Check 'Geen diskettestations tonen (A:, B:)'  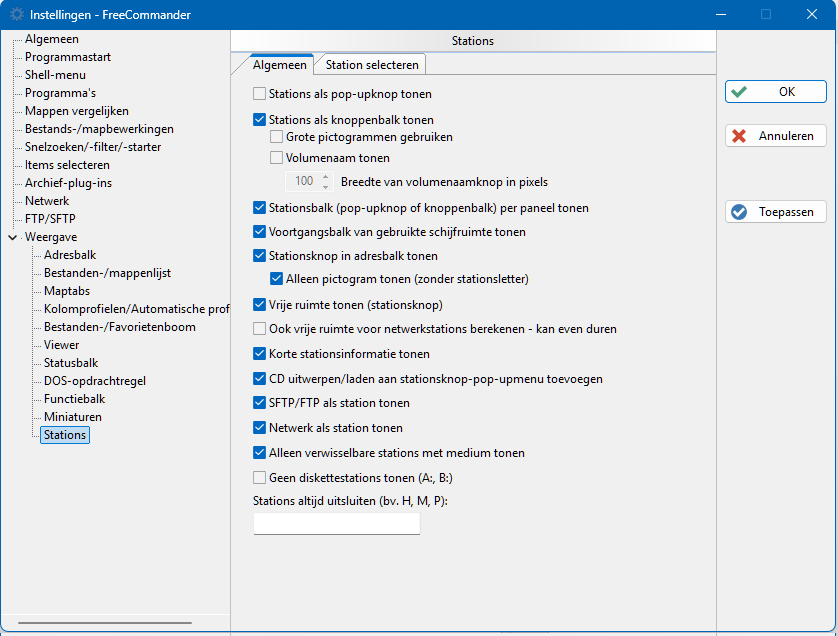[x=260, y=477]
